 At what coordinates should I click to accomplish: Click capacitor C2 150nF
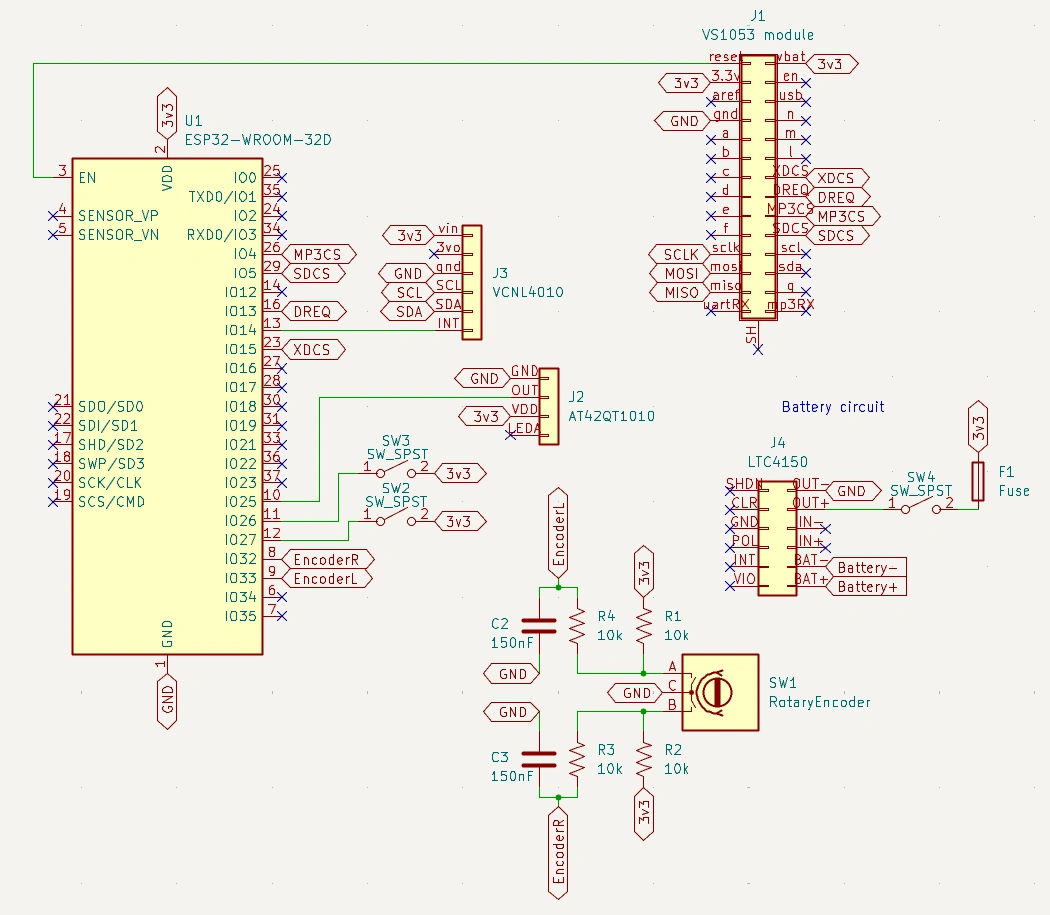coord(540,628)
